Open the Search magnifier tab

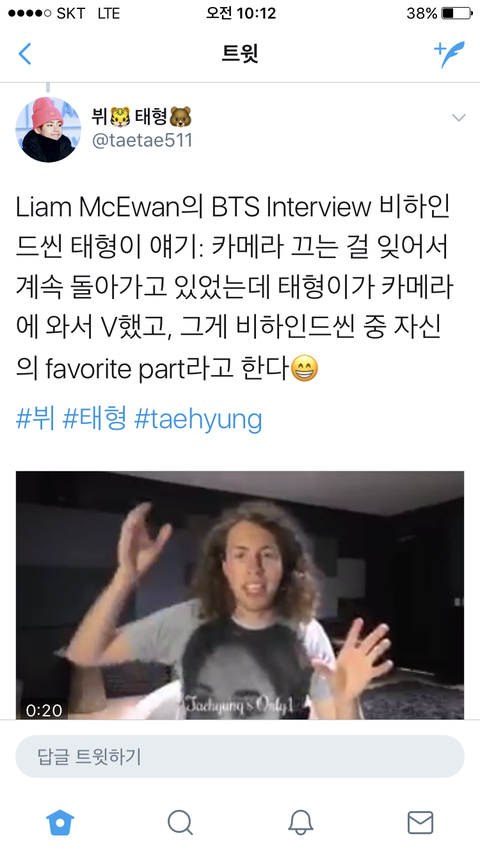[180, 822]
